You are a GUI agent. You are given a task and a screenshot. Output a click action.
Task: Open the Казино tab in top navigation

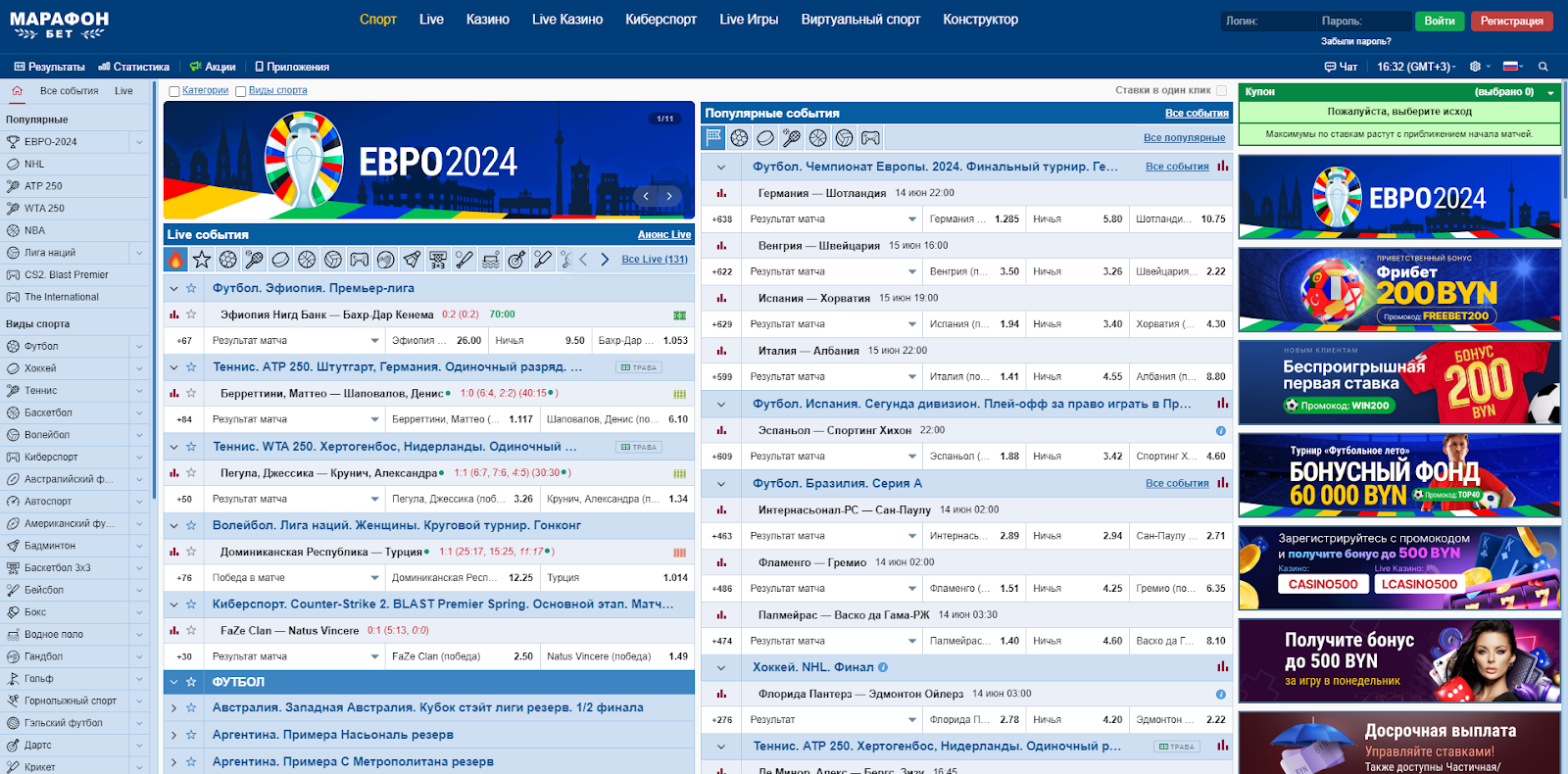point(487,19)
